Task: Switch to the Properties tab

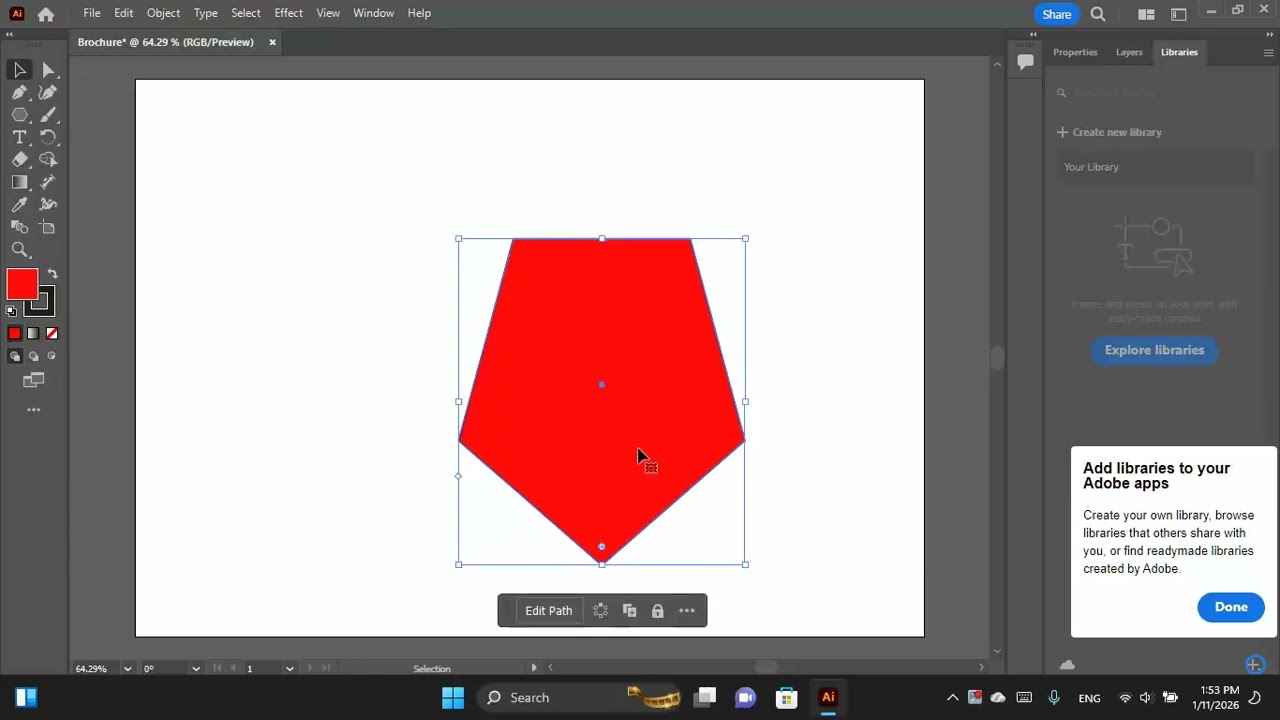Action: click(1075, 52)
